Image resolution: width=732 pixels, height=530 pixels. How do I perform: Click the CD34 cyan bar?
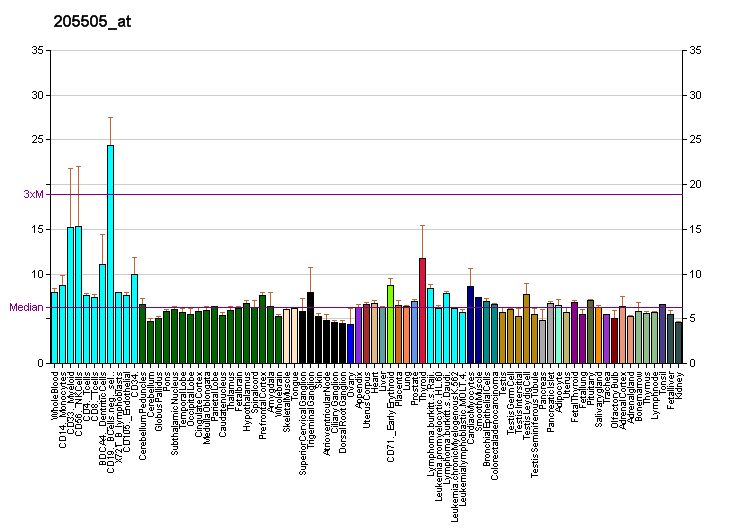[x=134, y=318]
